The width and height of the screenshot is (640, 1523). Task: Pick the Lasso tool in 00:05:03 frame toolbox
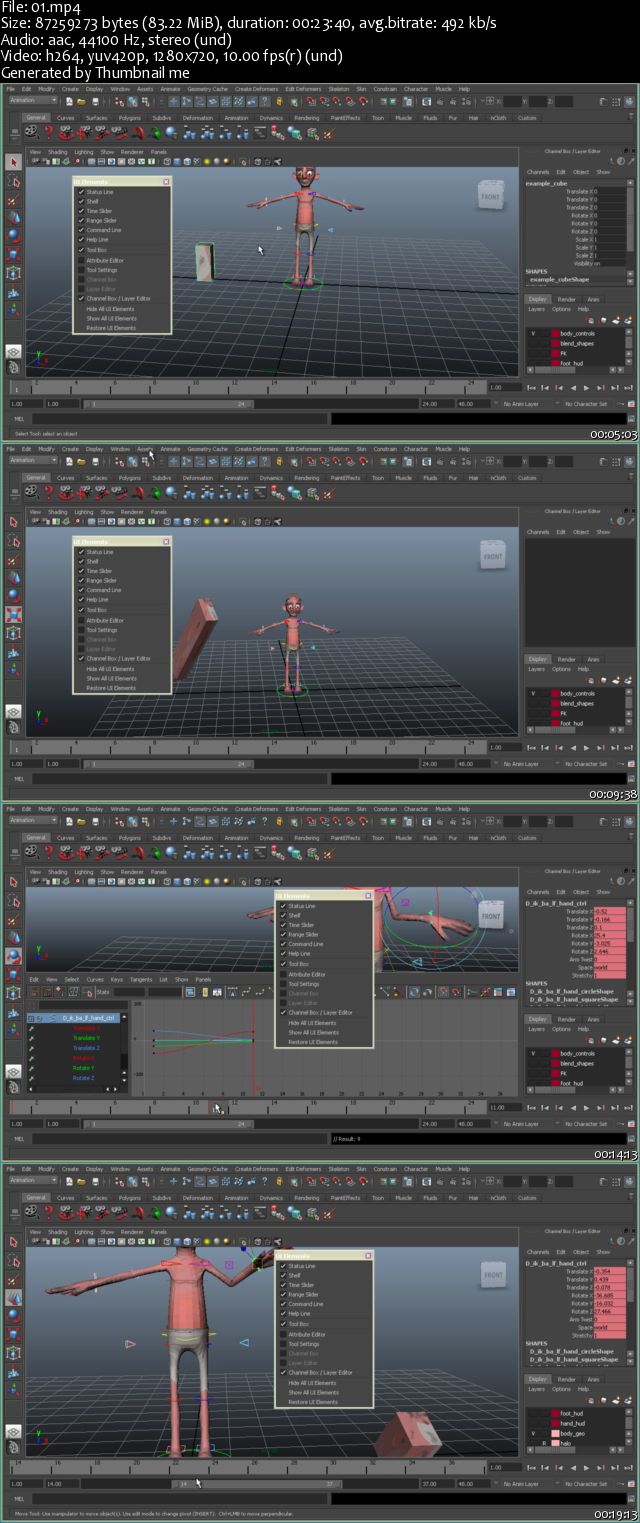pyautogui.click(x=14, y=181)
